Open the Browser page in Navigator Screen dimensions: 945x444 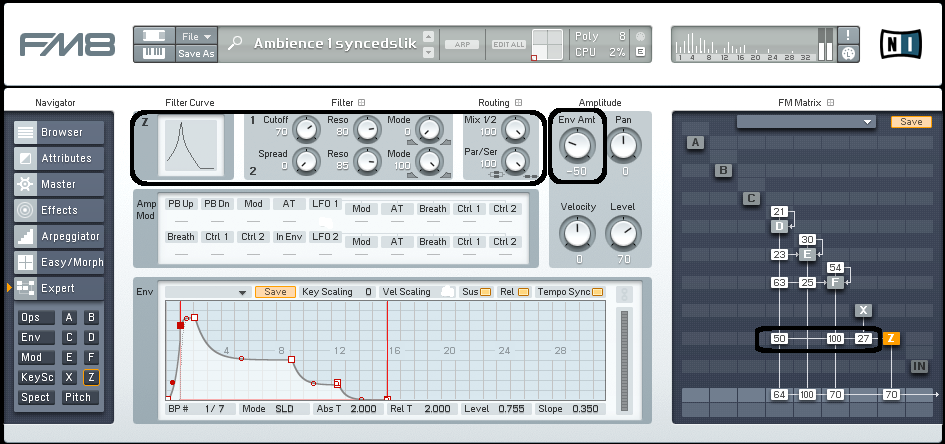tap(62, 132)
